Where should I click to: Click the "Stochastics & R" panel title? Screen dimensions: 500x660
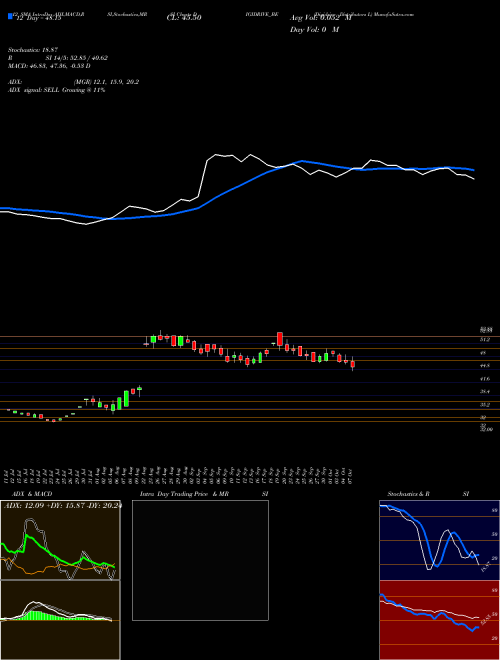[x=409, y=494]
